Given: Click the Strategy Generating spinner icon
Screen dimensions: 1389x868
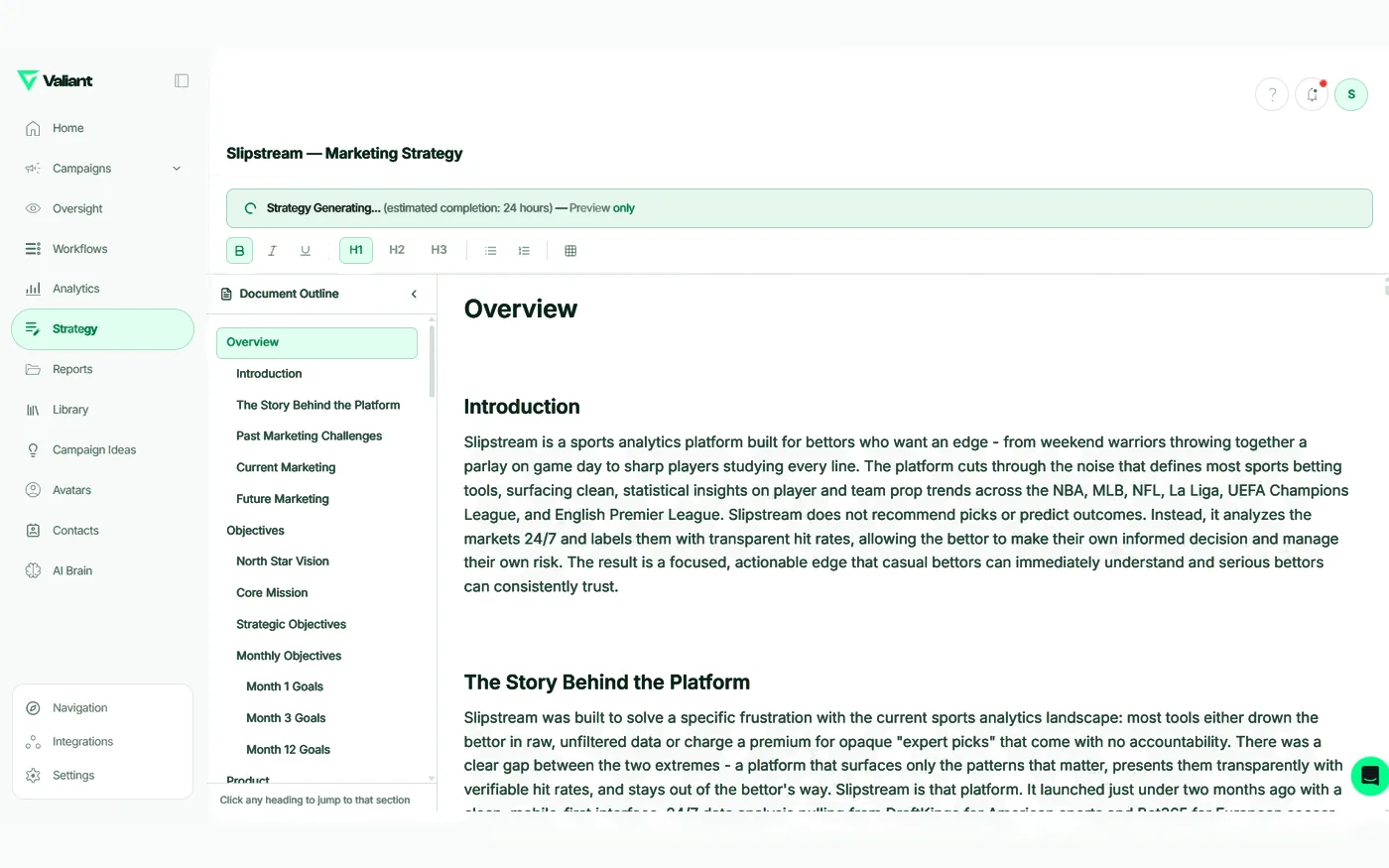Looking at the screenshot, I should click(x=250, y=208).
